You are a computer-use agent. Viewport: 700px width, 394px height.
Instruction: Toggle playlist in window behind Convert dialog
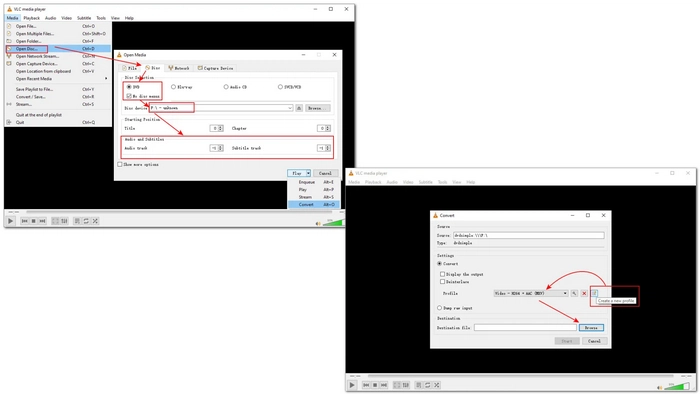(x=419, y=385)
